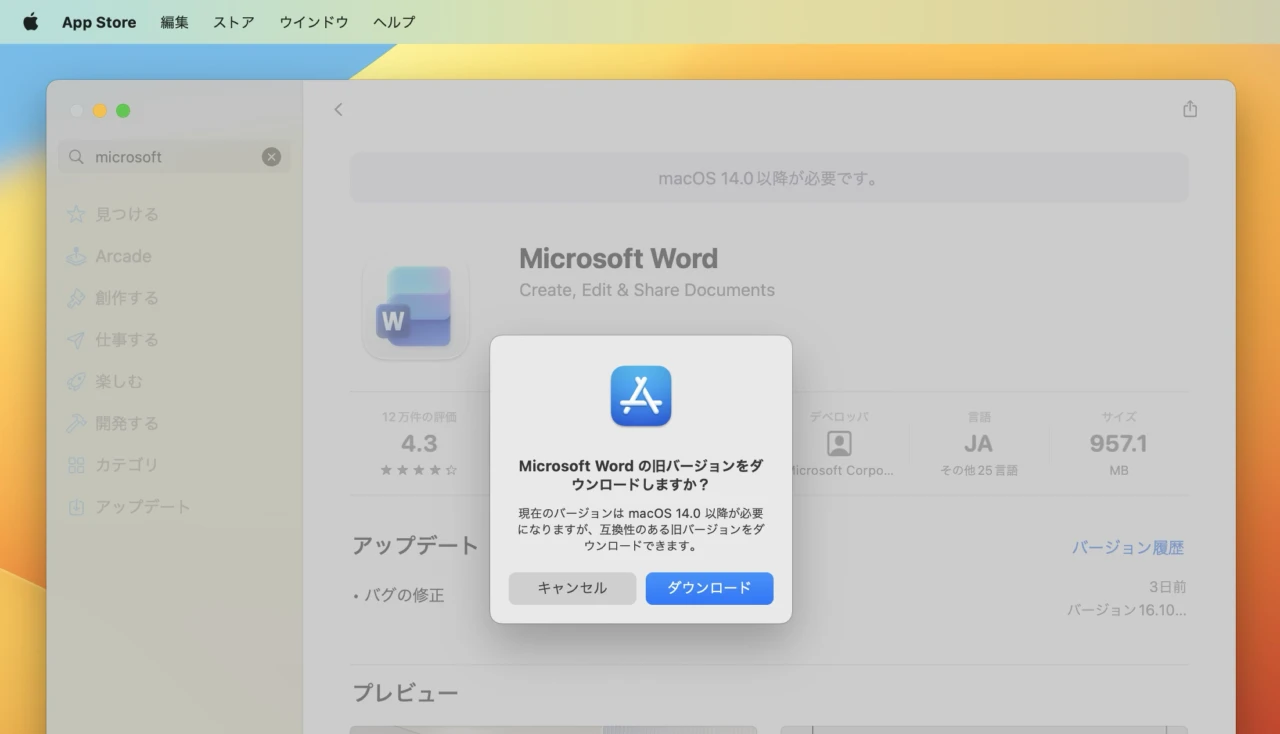Screen dimensions: 1280x734
Task: Open the Apple menu
Action: coord(30,21)
